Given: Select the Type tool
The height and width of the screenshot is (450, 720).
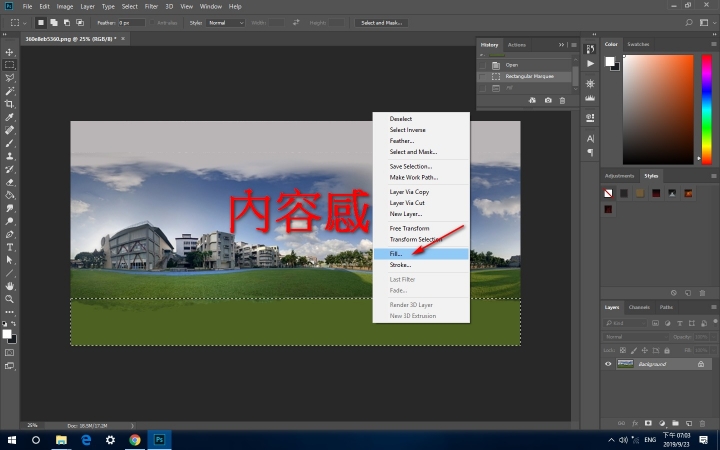Looking at the screenshot, I should tap(10, 246).
